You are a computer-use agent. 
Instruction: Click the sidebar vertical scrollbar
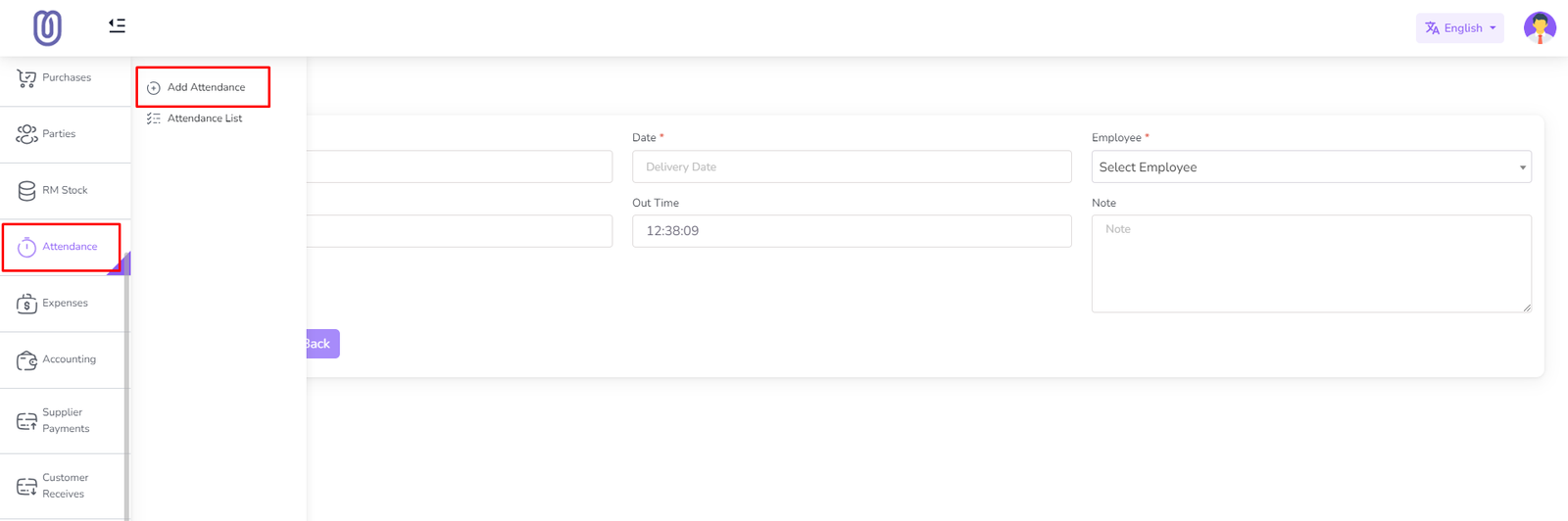pyautogui.click(x=126, y=392)
